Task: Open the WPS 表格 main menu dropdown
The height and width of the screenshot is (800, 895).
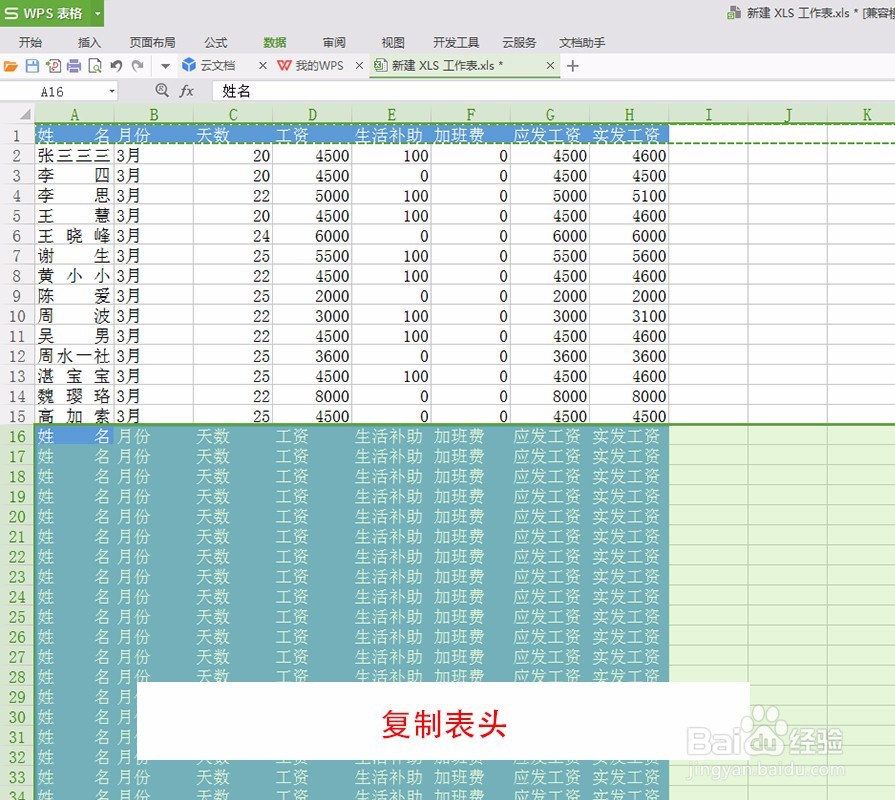Action: coord(96,13)
